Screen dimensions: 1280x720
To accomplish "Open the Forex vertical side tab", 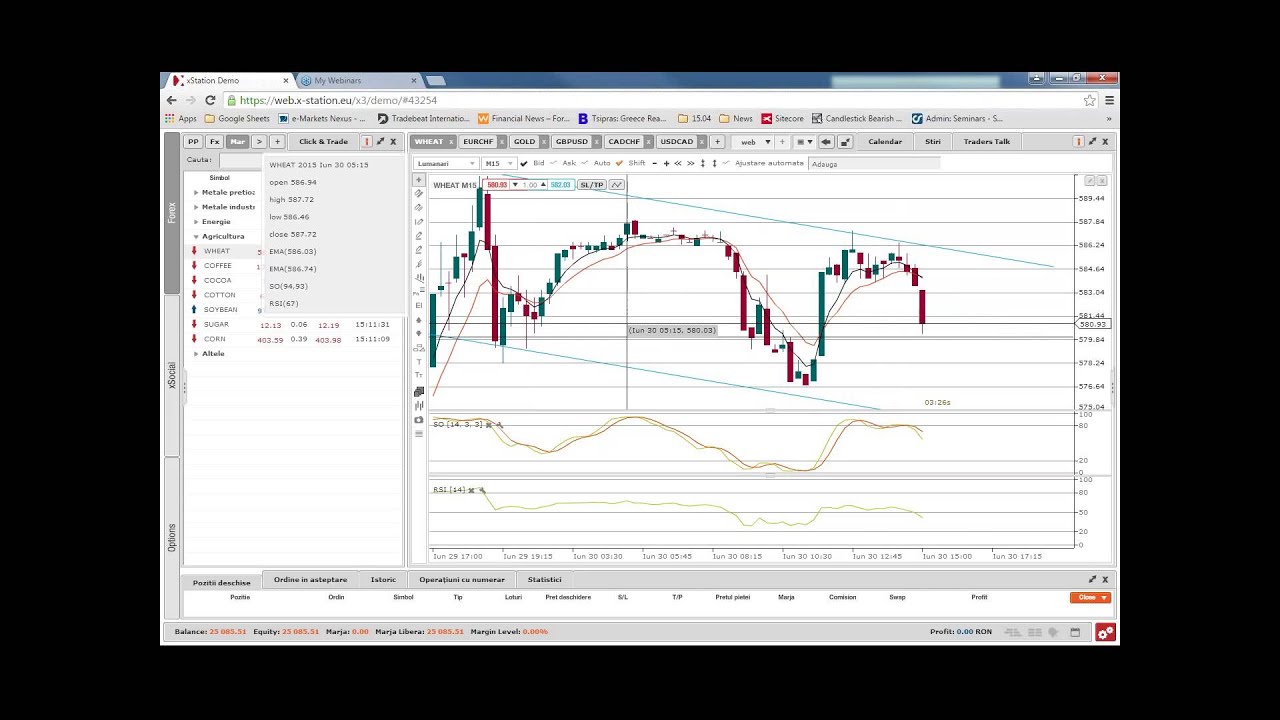I will [x=172, y=213].
